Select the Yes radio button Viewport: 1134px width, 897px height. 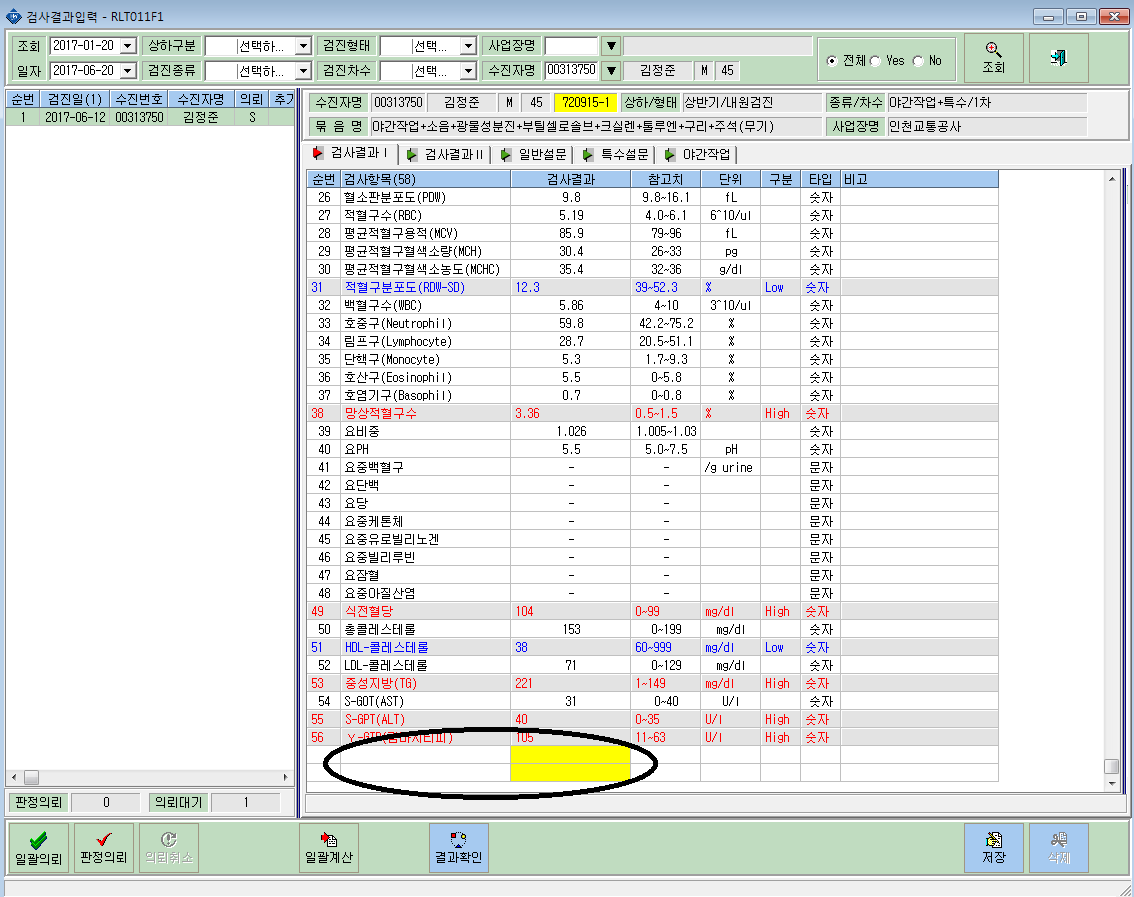pos(875,61)
